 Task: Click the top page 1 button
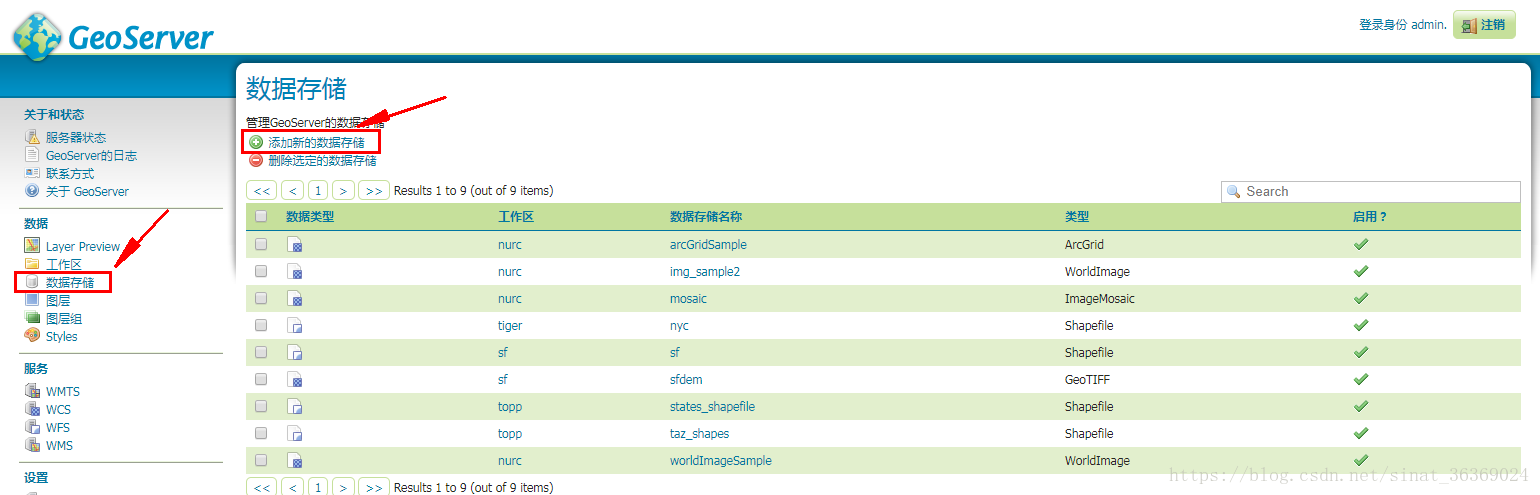tap(318, 191)
